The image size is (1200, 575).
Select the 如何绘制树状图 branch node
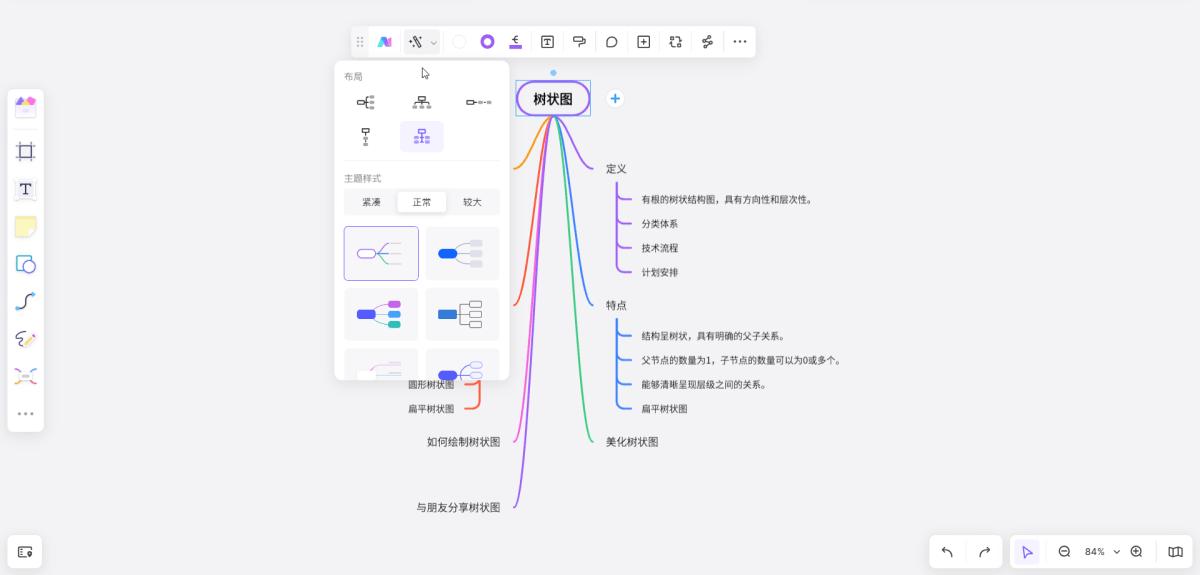[463, 441]
